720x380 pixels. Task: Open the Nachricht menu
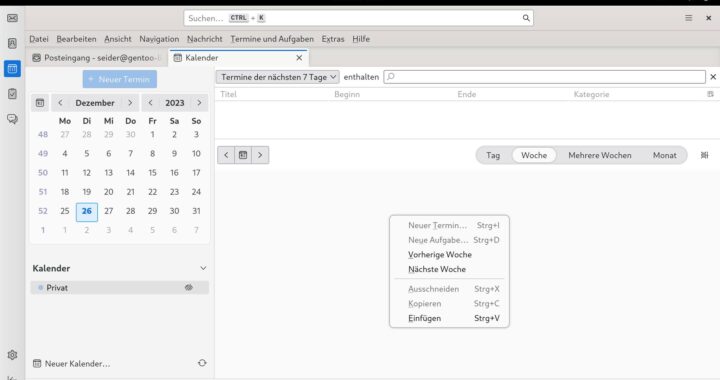coord(204,39)
